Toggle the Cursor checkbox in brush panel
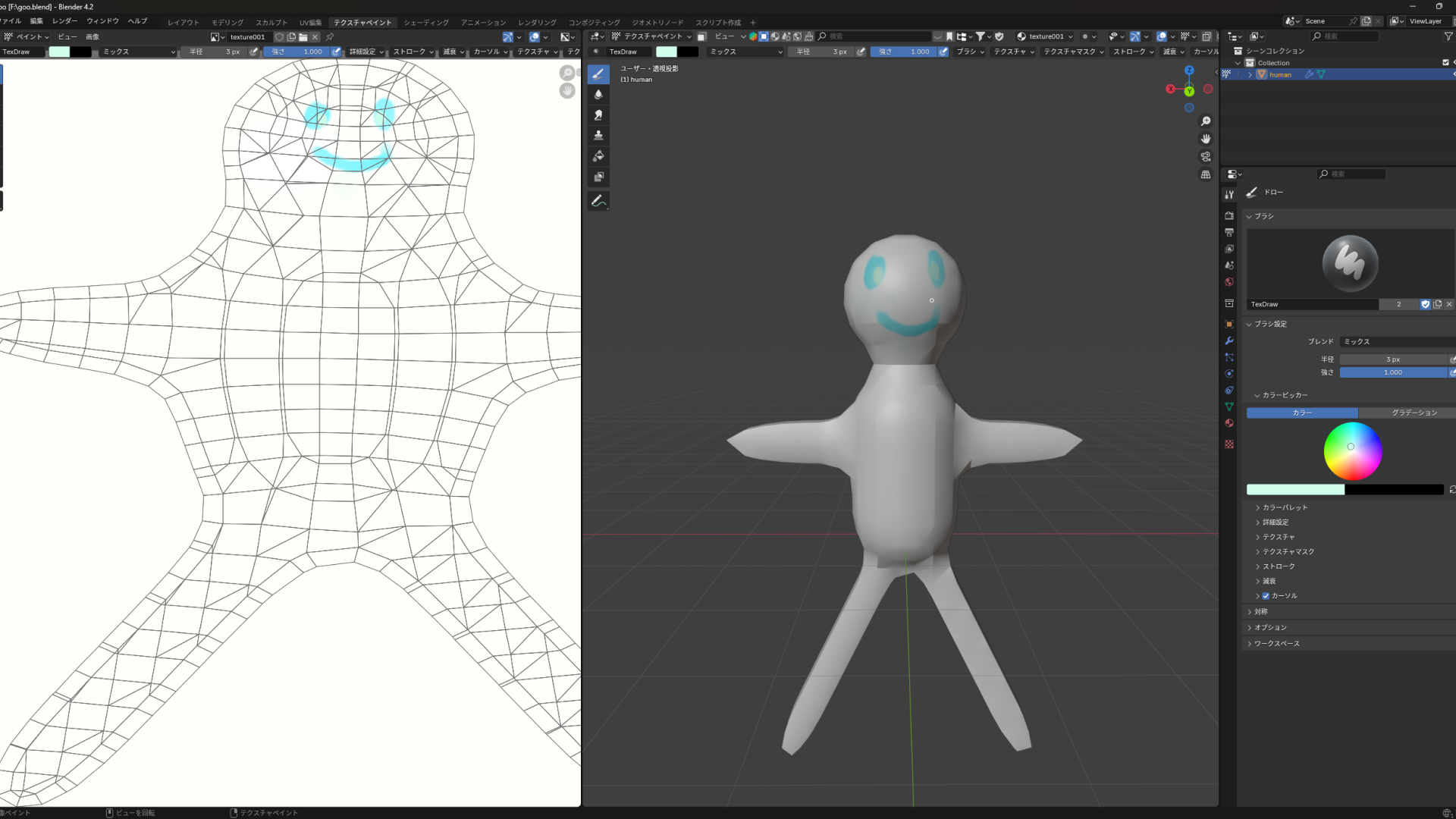Screen dimensions: 1456x819 [1266, 596]
